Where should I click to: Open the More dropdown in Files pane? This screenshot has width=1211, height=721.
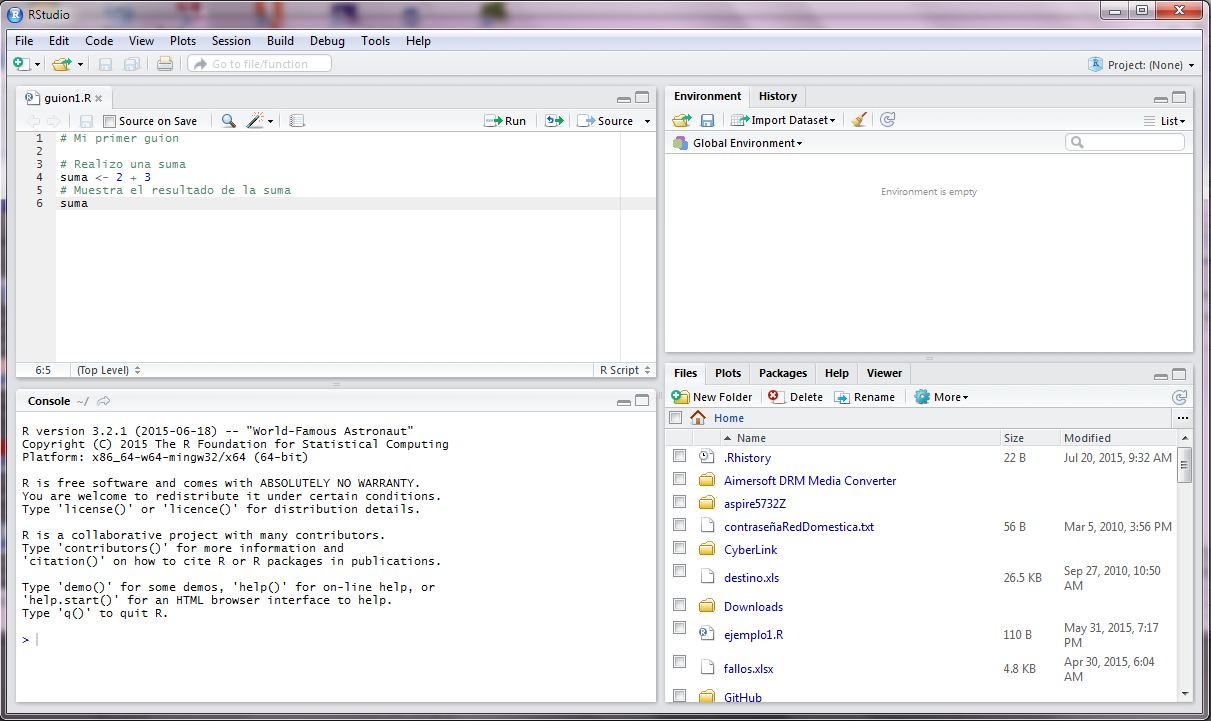click(x=941, y=397)
